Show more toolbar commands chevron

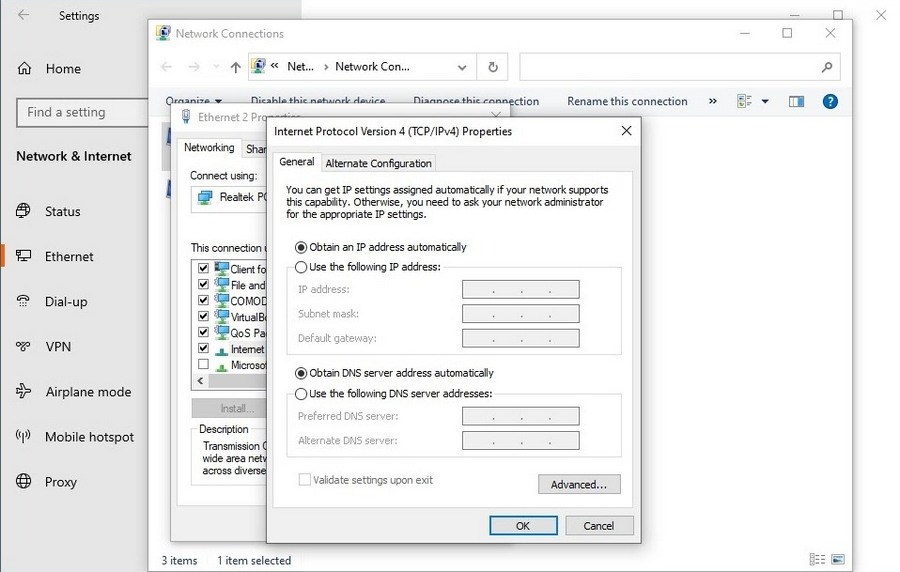tap(712, 101)
